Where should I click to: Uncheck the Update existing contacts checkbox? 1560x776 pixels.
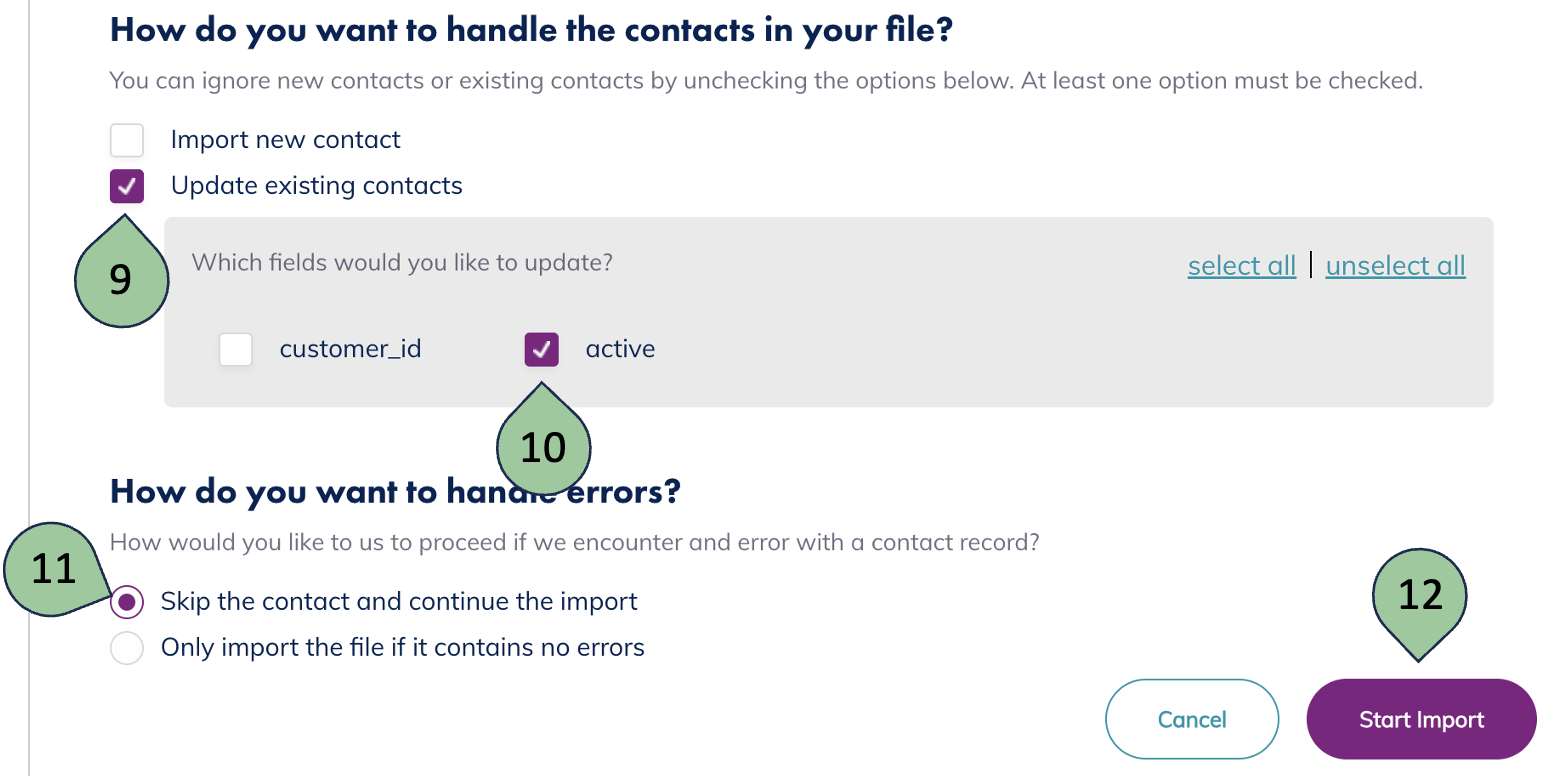[x=127, y=187]
